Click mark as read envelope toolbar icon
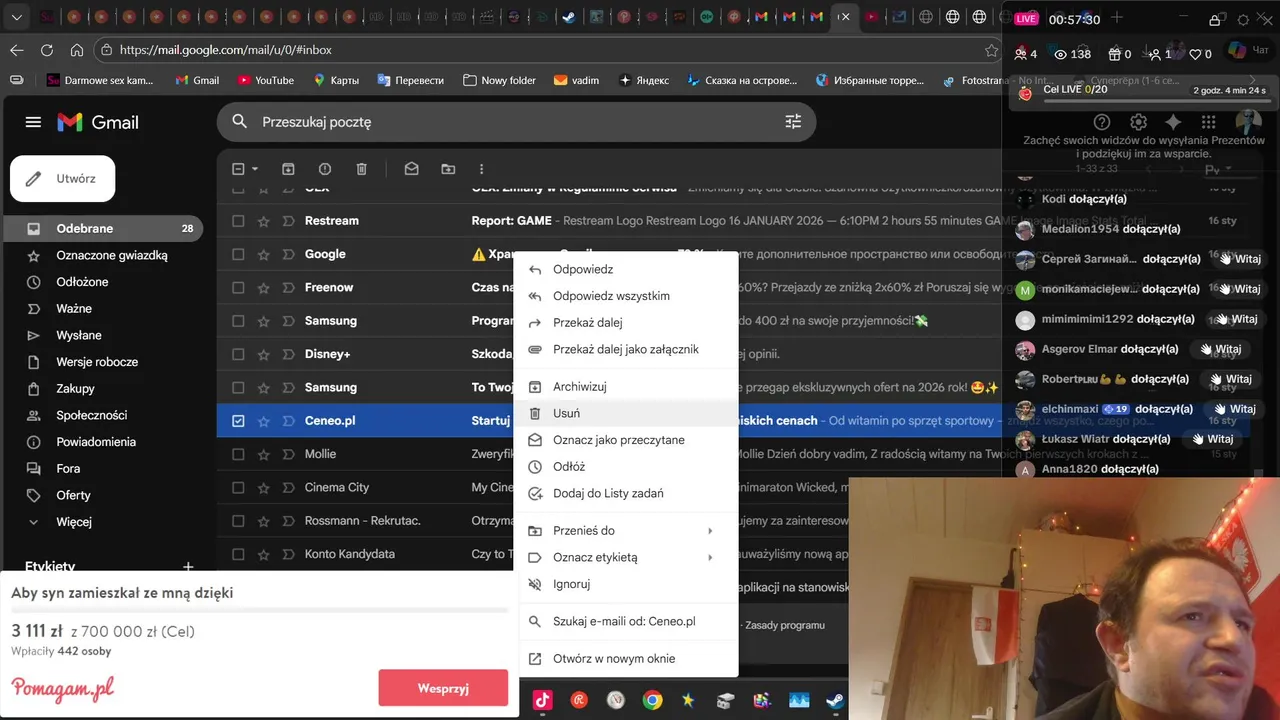 tap(411, 169)
